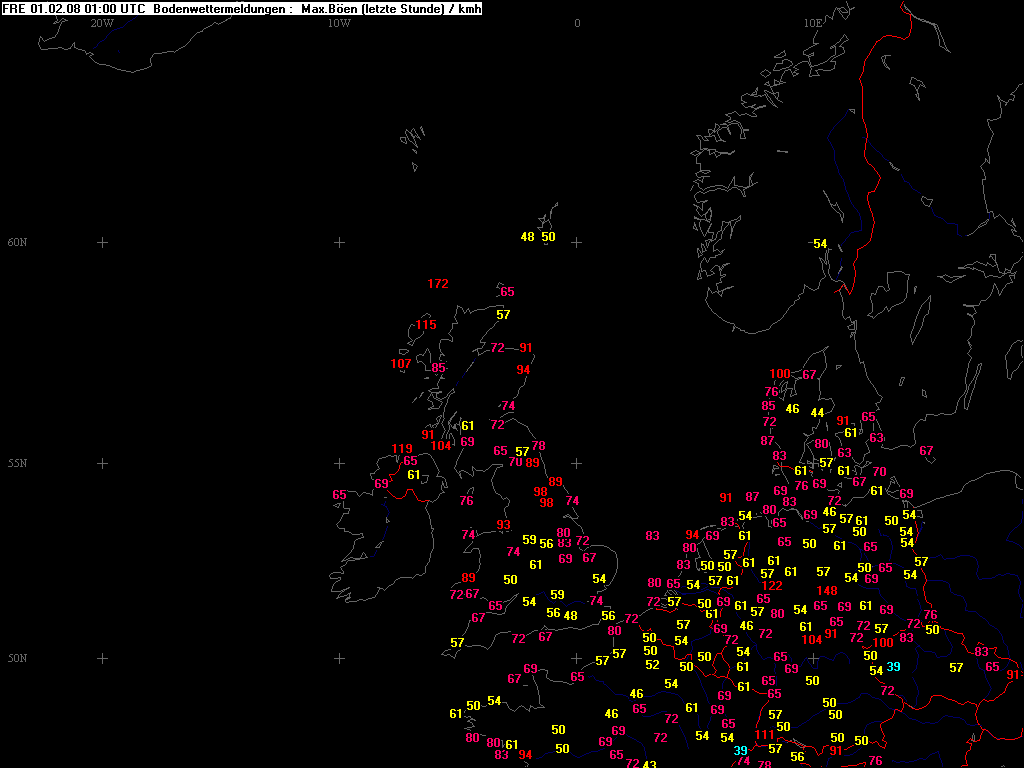1024x768 pixels.
Task: Click the 148 gust value in Germany
Action: (x=827, y=591)
